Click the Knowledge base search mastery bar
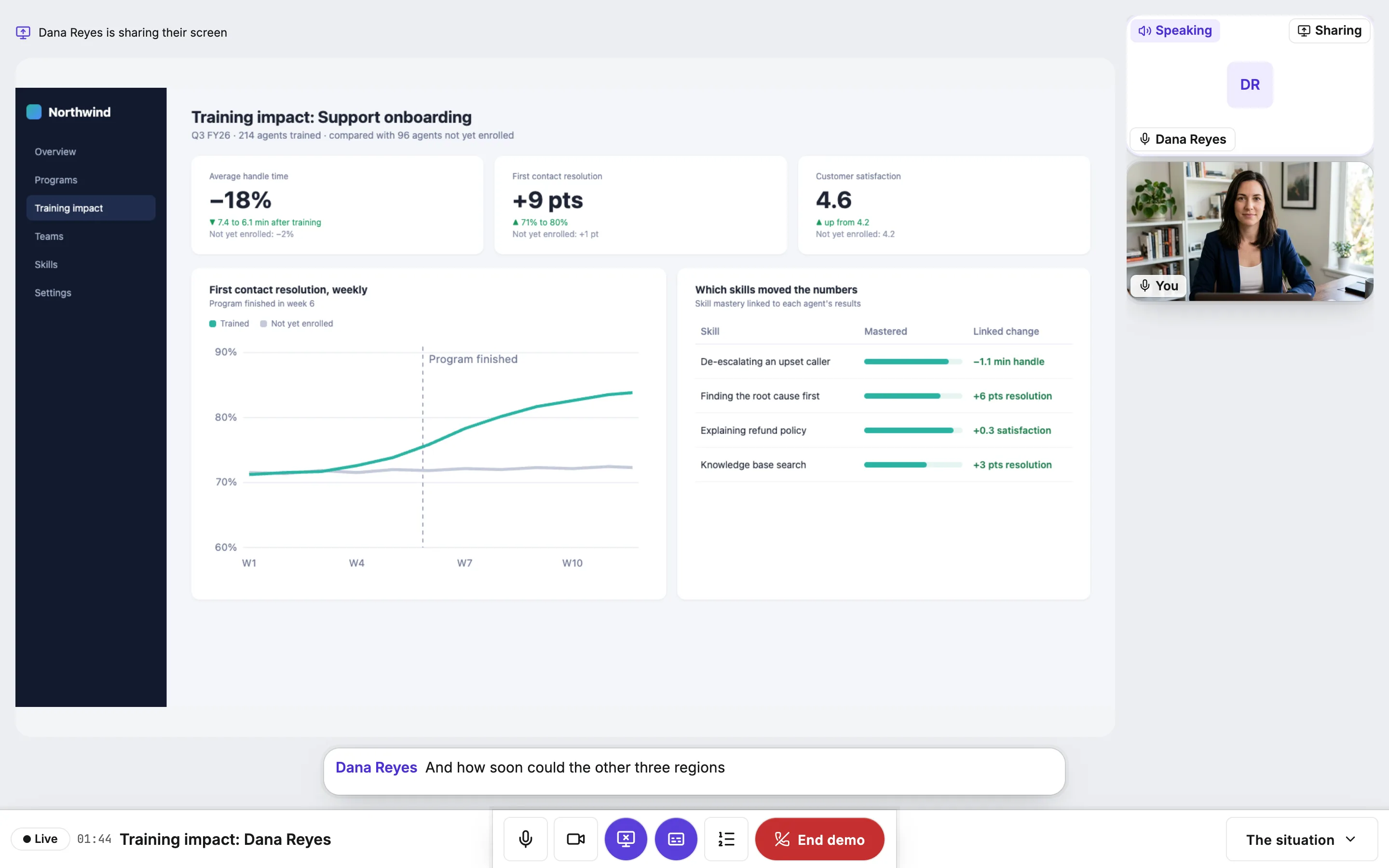The image size is (1389, 868). [x=912, y=465]
